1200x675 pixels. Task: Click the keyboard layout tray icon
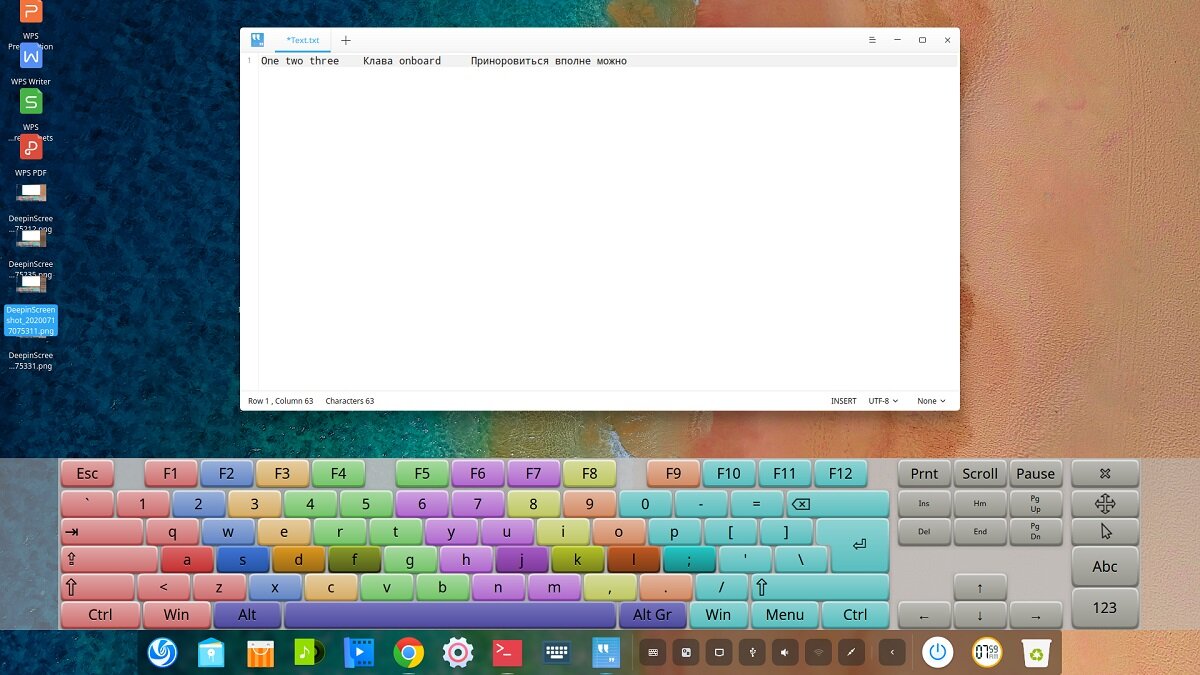point(653,653)
